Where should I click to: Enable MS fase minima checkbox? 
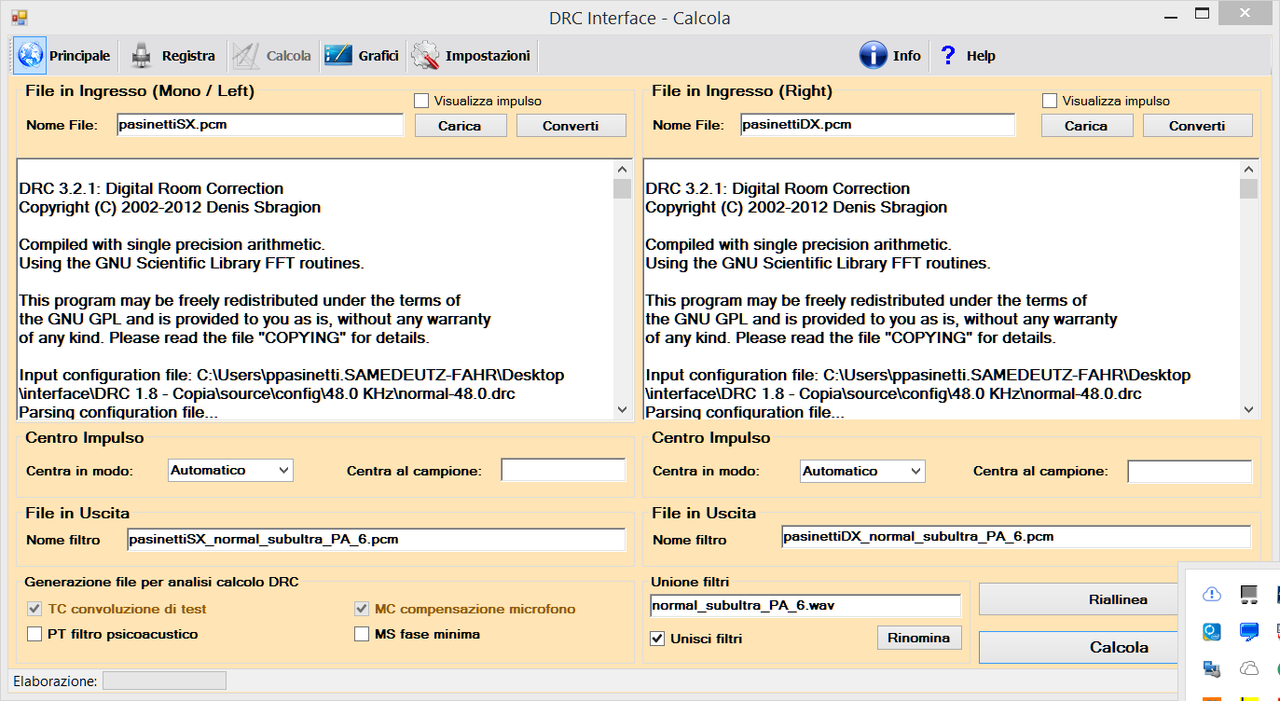(x=362, y=634)
